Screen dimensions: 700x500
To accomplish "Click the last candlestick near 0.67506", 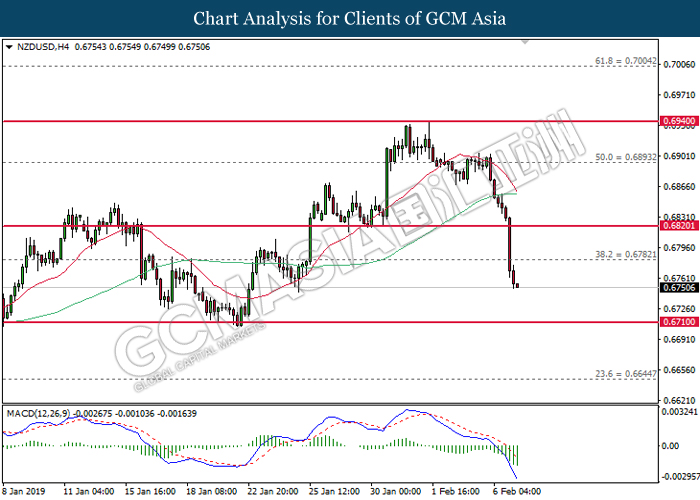I will coord(517,286).
